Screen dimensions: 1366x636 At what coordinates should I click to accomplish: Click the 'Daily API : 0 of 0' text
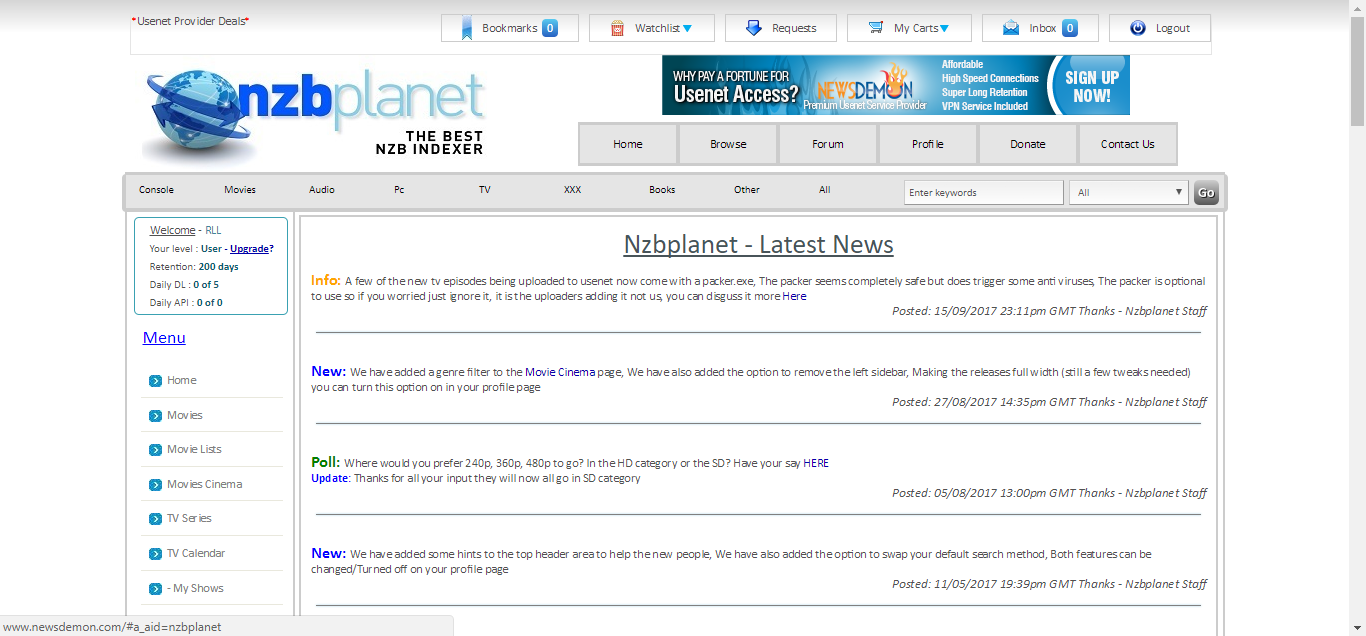[x=186, y=303]
